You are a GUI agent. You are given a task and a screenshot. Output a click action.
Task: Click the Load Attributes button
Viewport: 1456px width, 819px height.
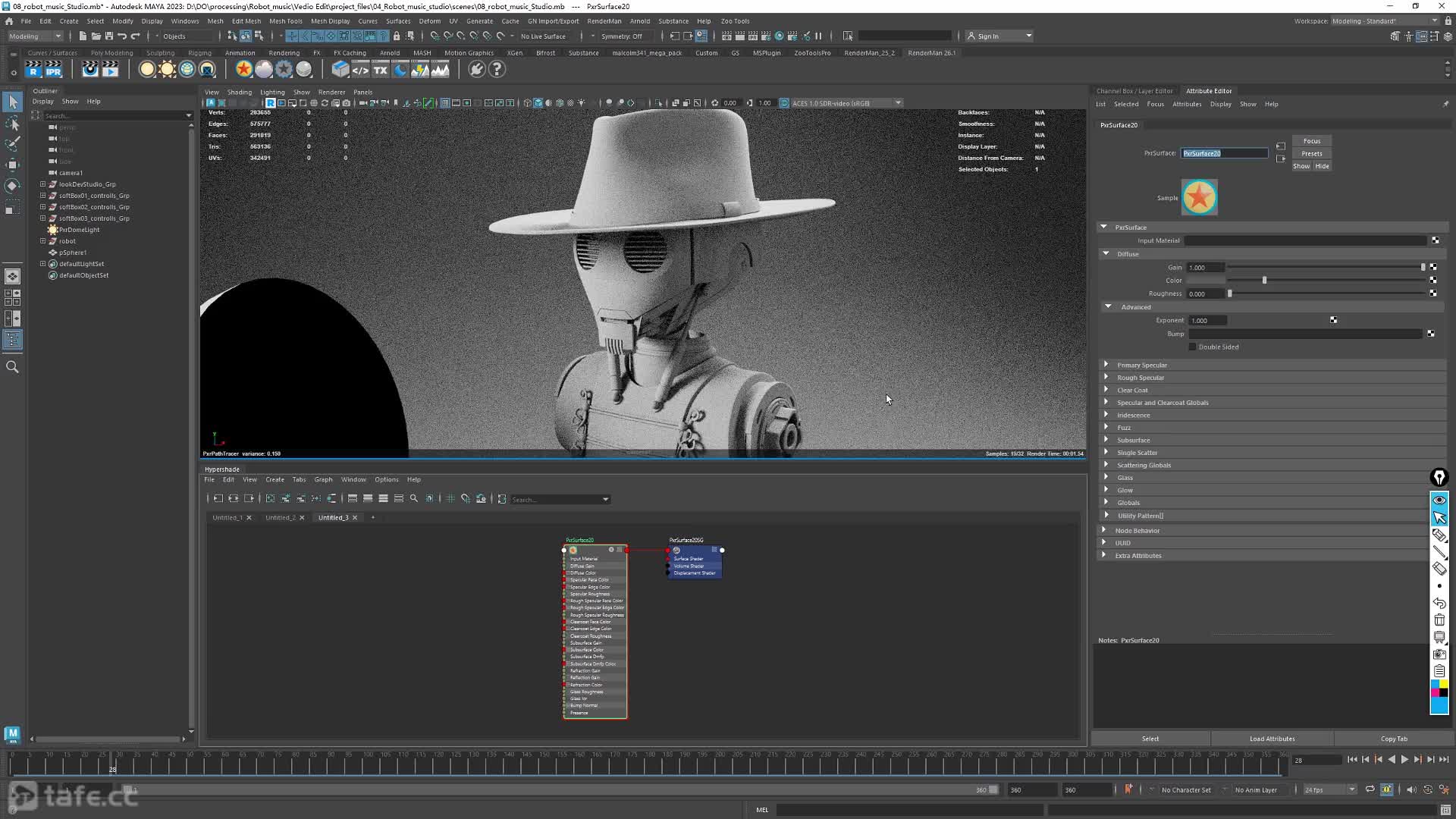coord(1272,739)
